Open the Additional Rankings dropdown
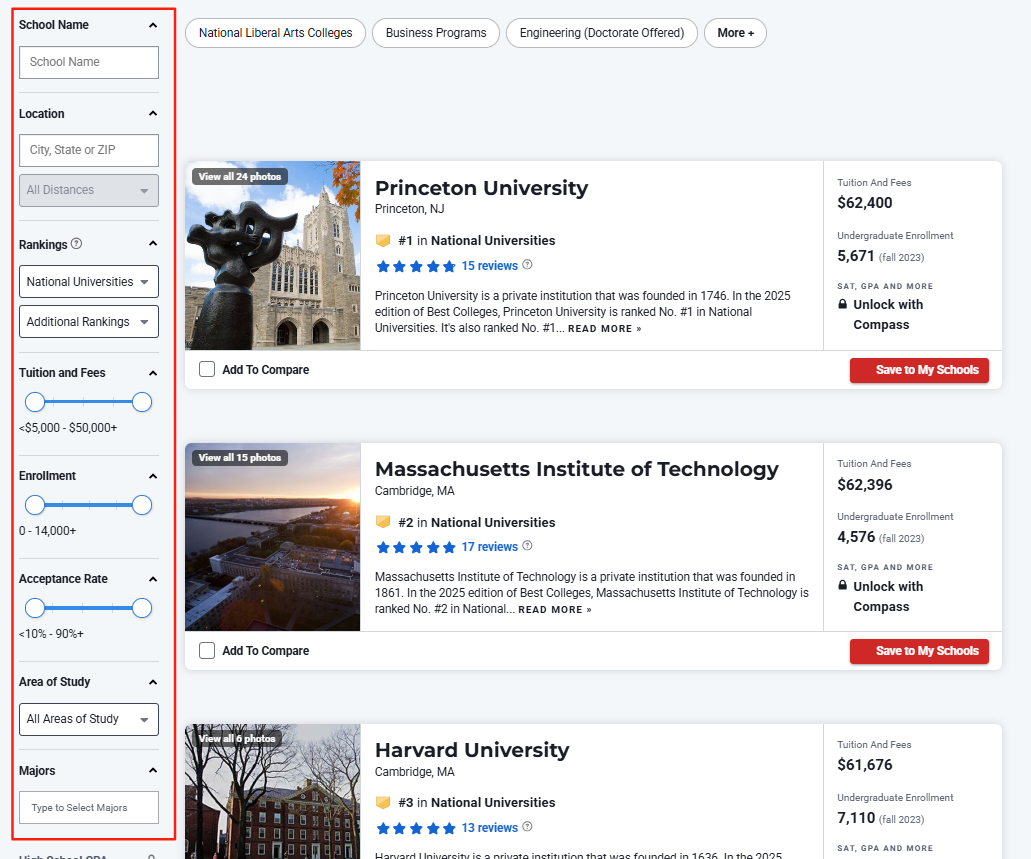Screen dimensions: 1031x859 click(x=89, y=322)
